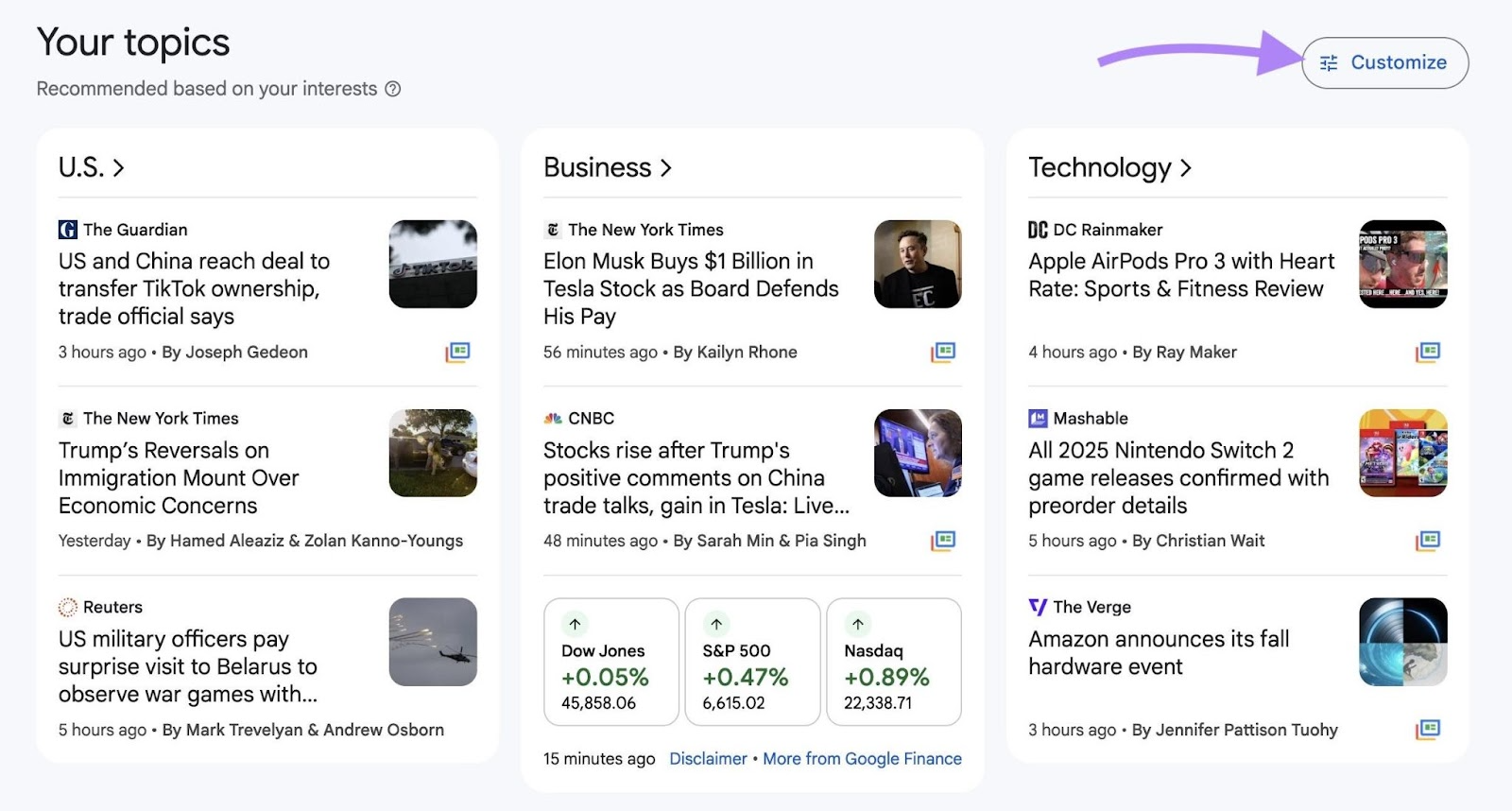Click the Mashable source icon
The height and width of the screenshot is (811, 1512).
click(1038, 418)
